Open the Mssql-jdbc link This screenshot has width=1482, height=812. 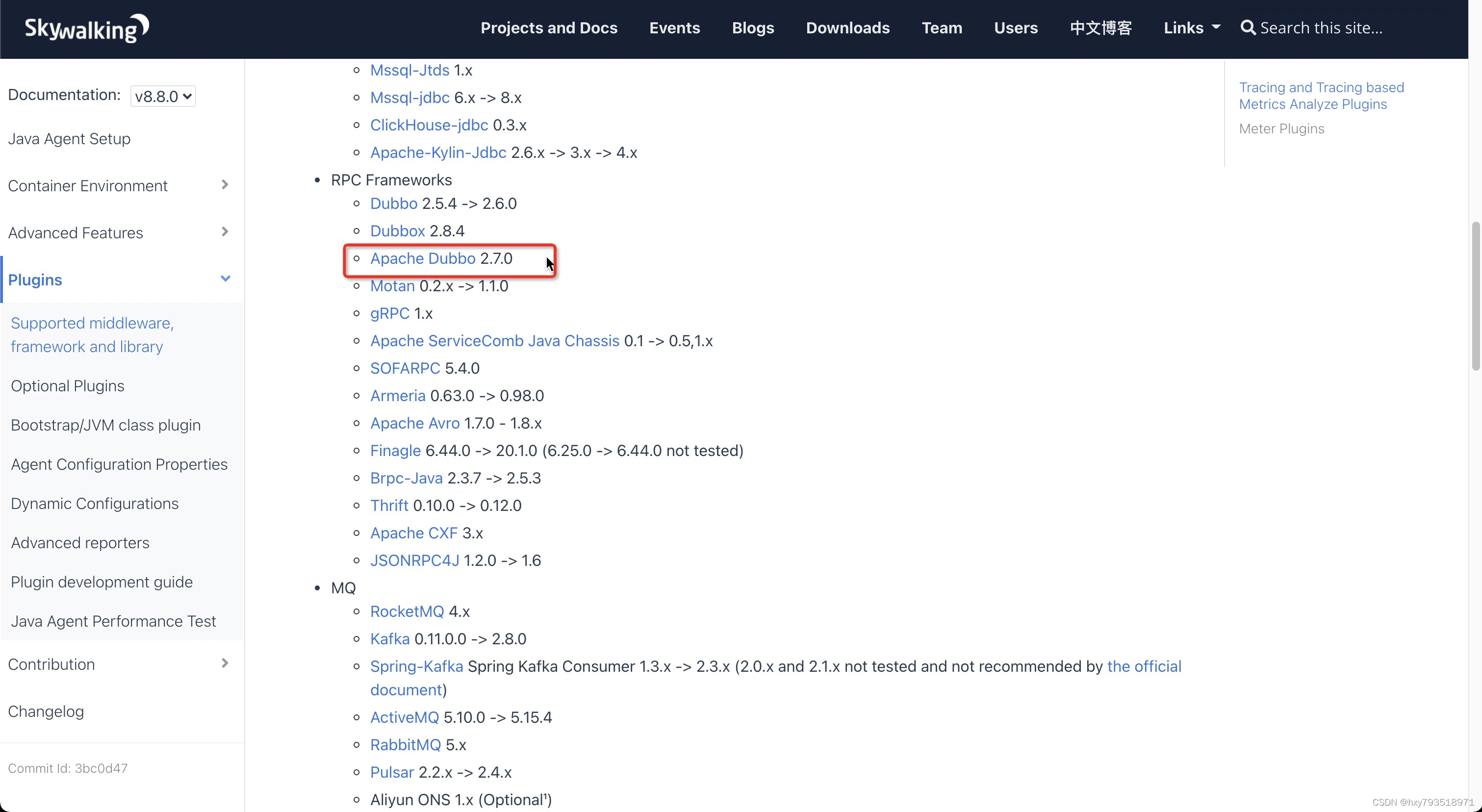[409, 98]
